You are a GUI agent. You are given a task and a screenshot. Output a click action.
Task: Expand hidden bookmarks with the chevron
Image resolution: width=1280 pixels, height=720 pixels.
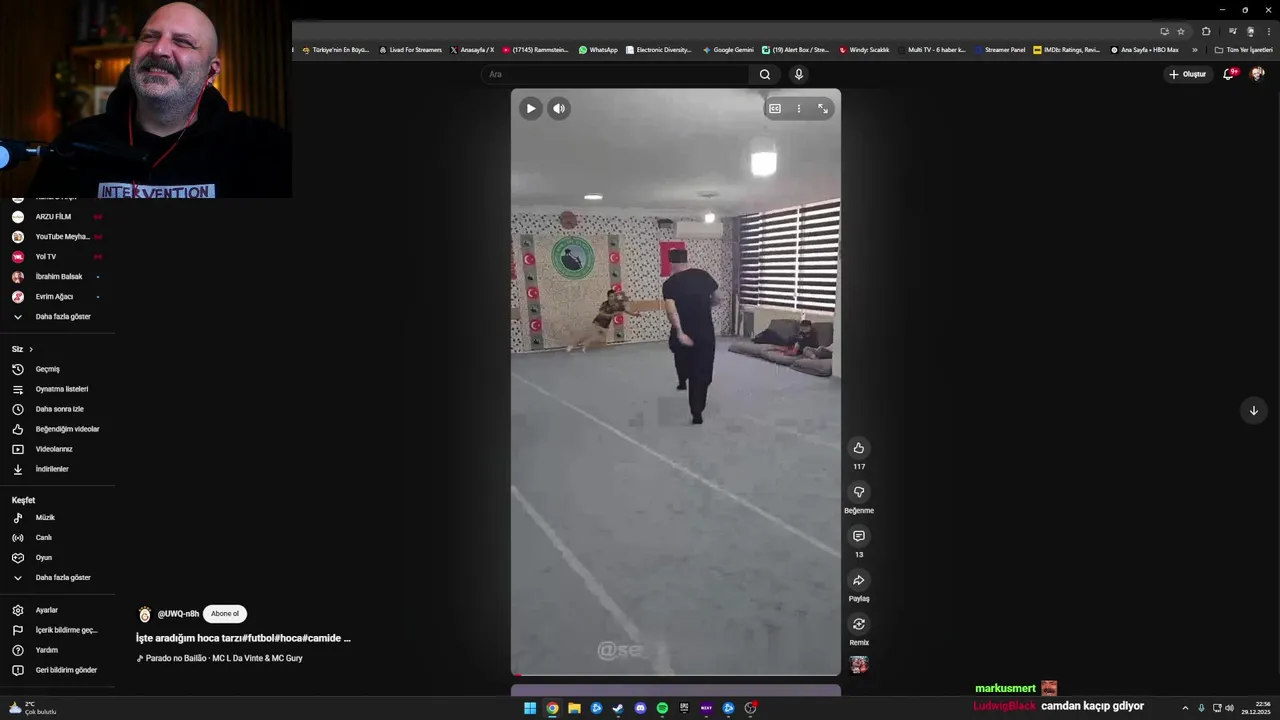click(x=1194, y=49)
